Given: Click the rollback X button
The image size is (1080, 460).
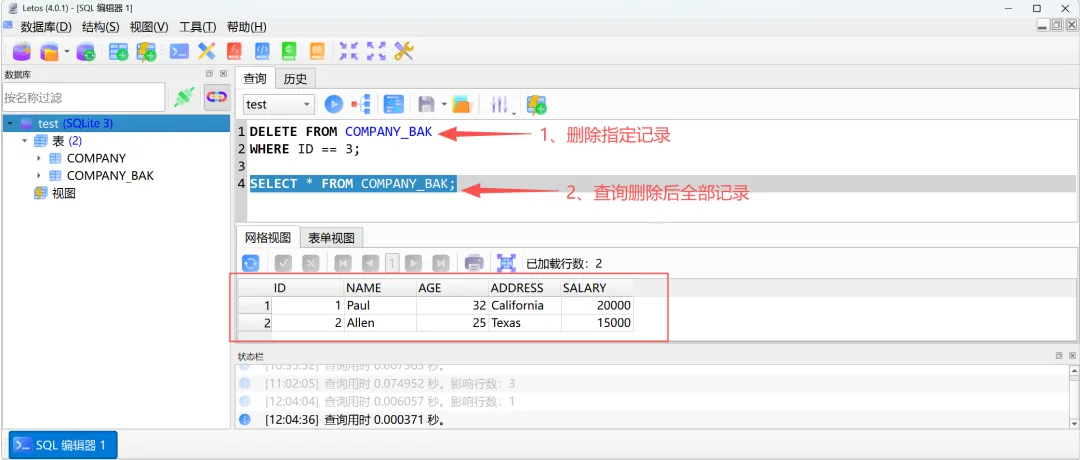Looking at the screenshot, I should (311, 263).
